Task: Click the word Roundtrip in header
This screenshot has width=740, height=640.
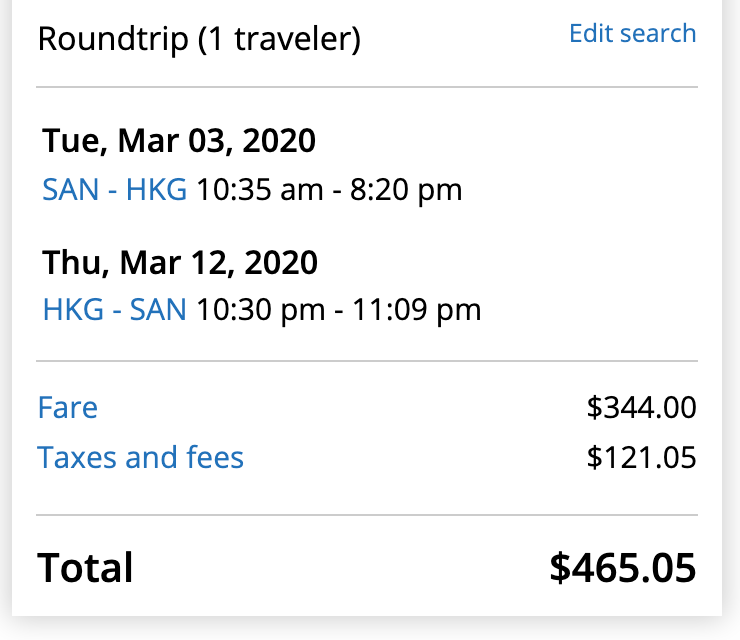Action: click(112, 40)
